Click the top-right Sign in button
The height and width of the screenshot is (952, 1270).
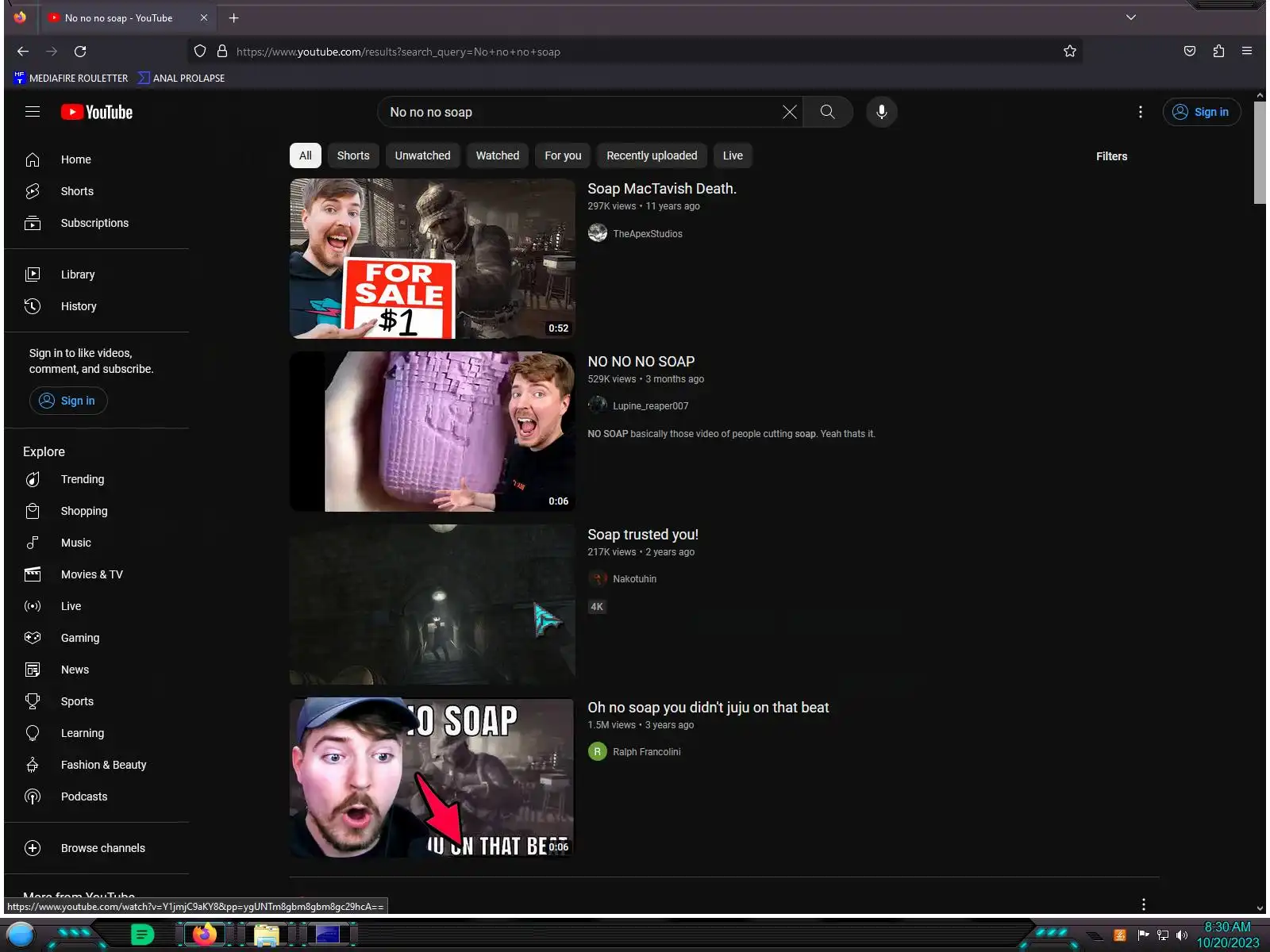click(x=1202, y=112)
